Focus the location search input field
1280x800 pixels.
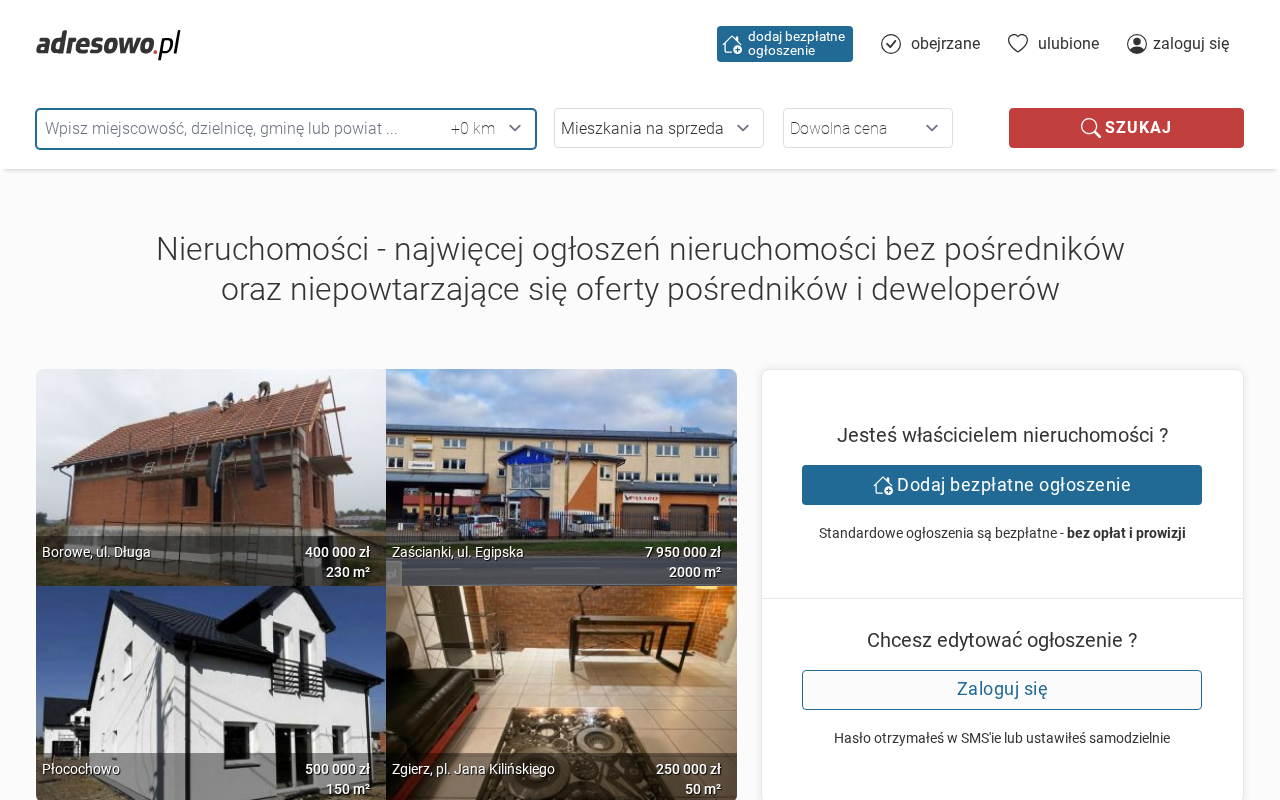click(x=240, y=128)
